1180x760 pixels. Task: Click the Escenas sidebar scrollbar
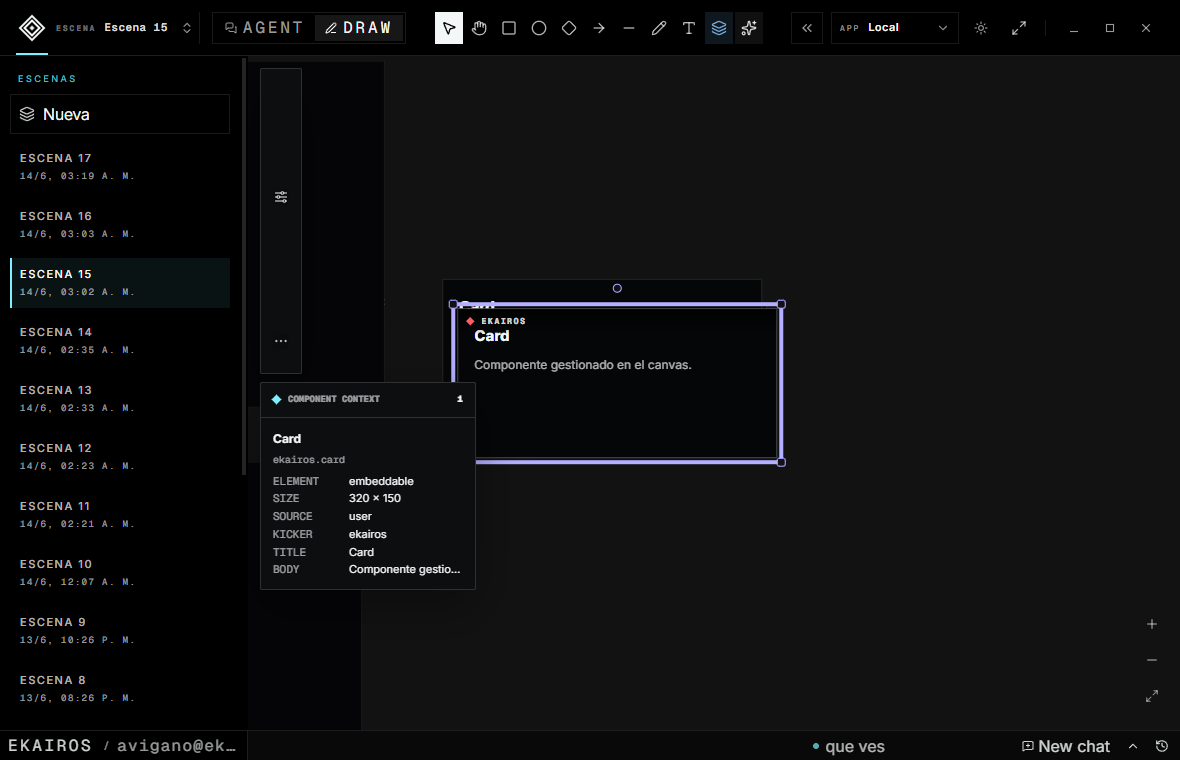243,267
